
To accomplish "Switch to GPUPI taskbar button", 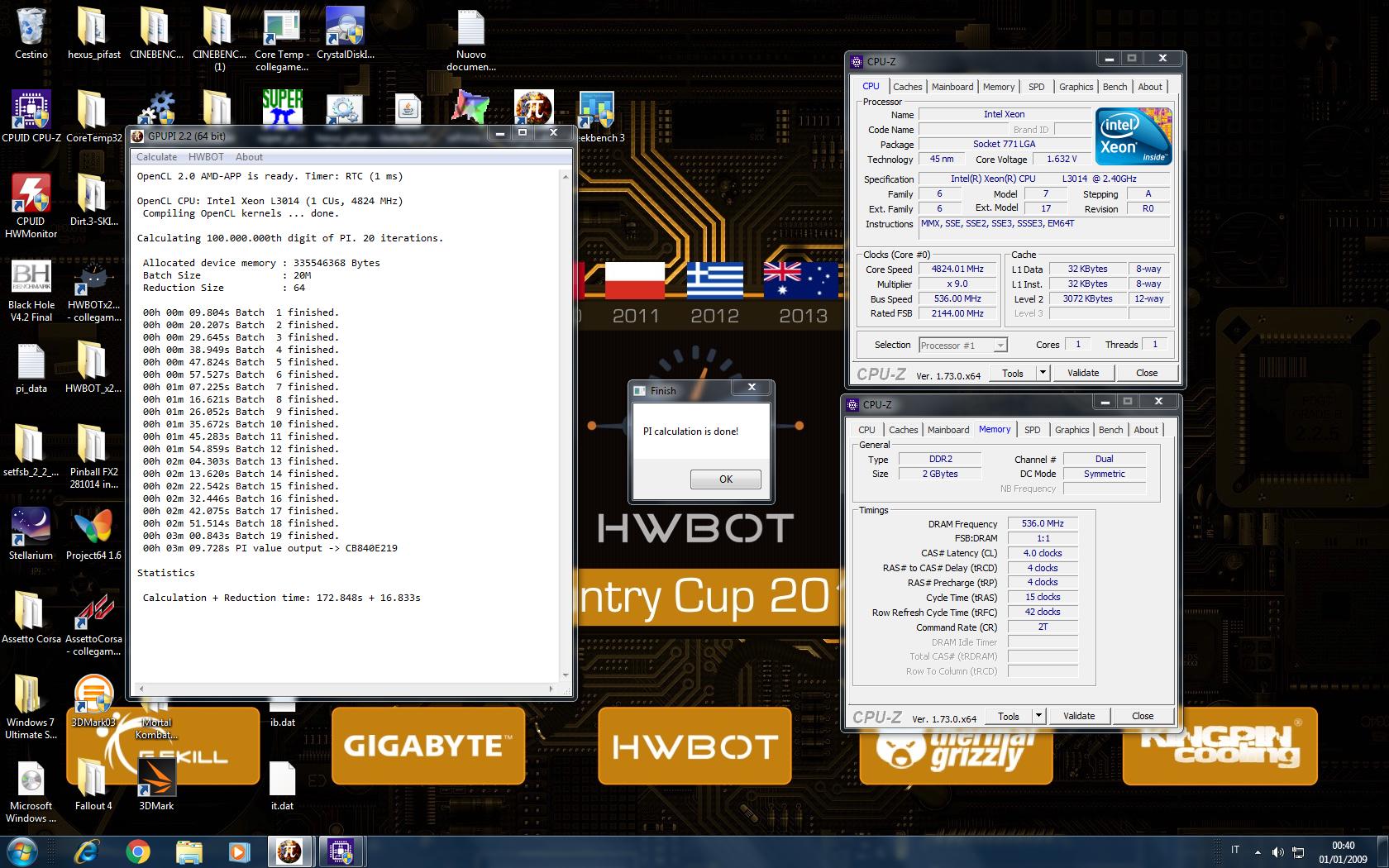I will point(289,851).
